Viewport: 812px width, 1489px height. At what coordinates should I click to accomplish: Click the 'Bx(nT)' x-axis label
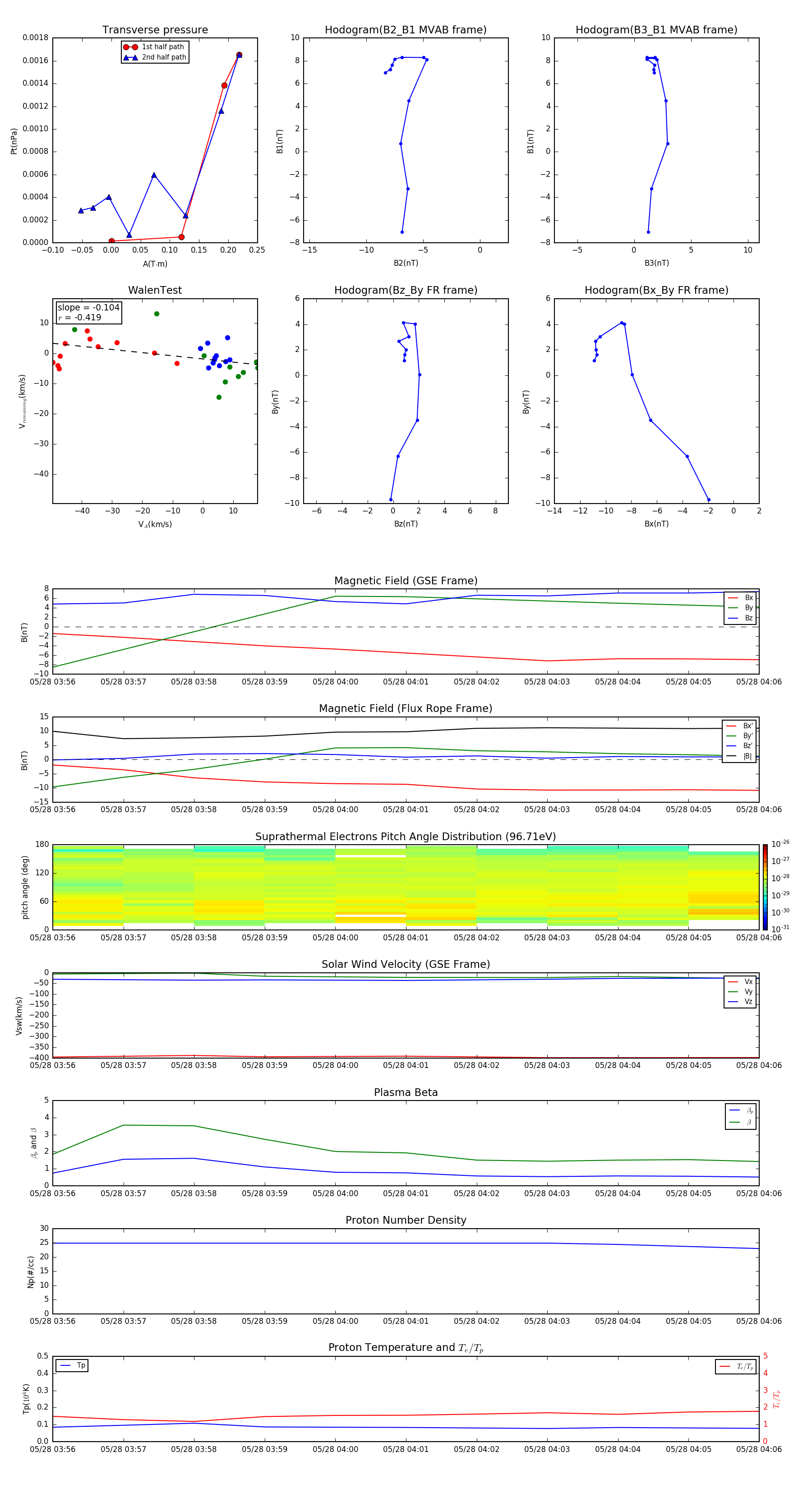656,524
